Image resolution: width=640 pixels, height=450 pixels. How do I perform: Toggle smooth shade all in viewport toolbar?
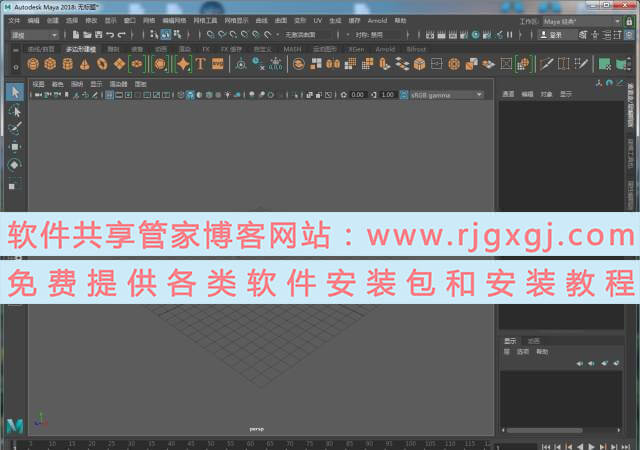190,95
